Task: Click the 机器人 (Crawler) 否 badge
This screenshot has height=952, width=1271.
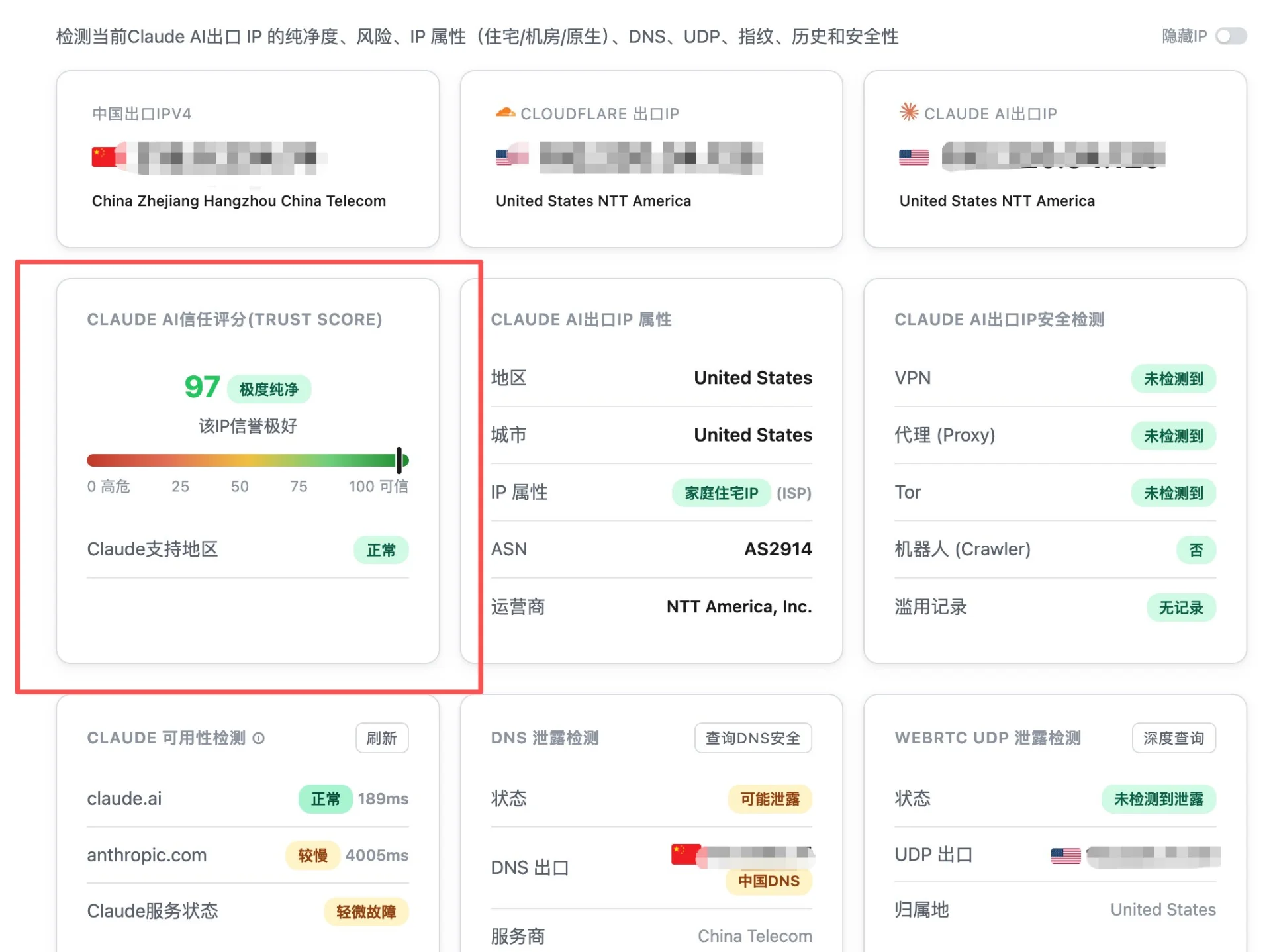Action: 1196,549
